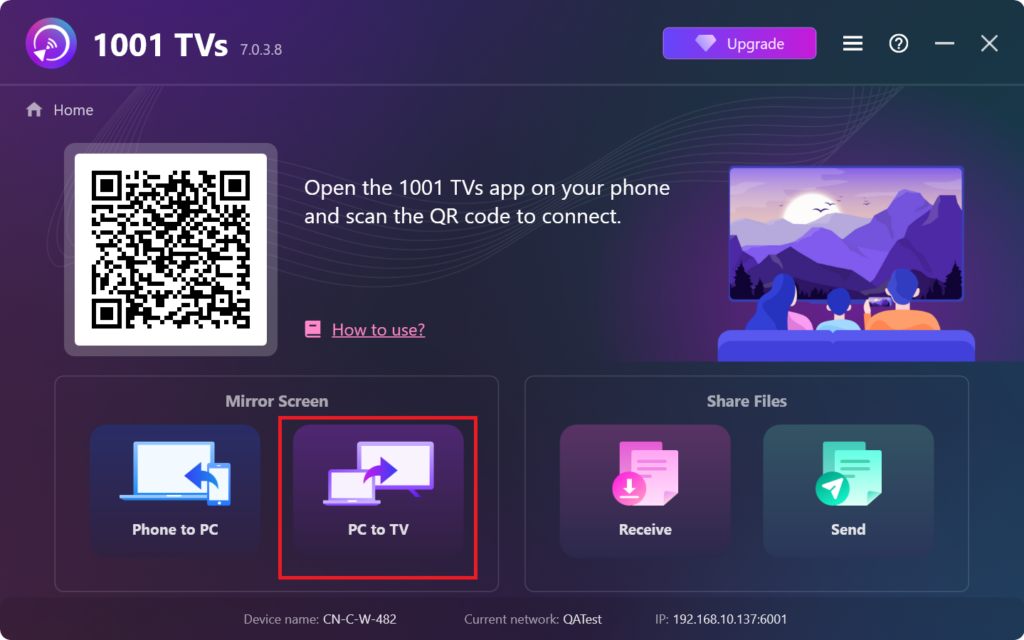Select the PC to TV mirror option
1024x640 pixels.
pos(378,490)
